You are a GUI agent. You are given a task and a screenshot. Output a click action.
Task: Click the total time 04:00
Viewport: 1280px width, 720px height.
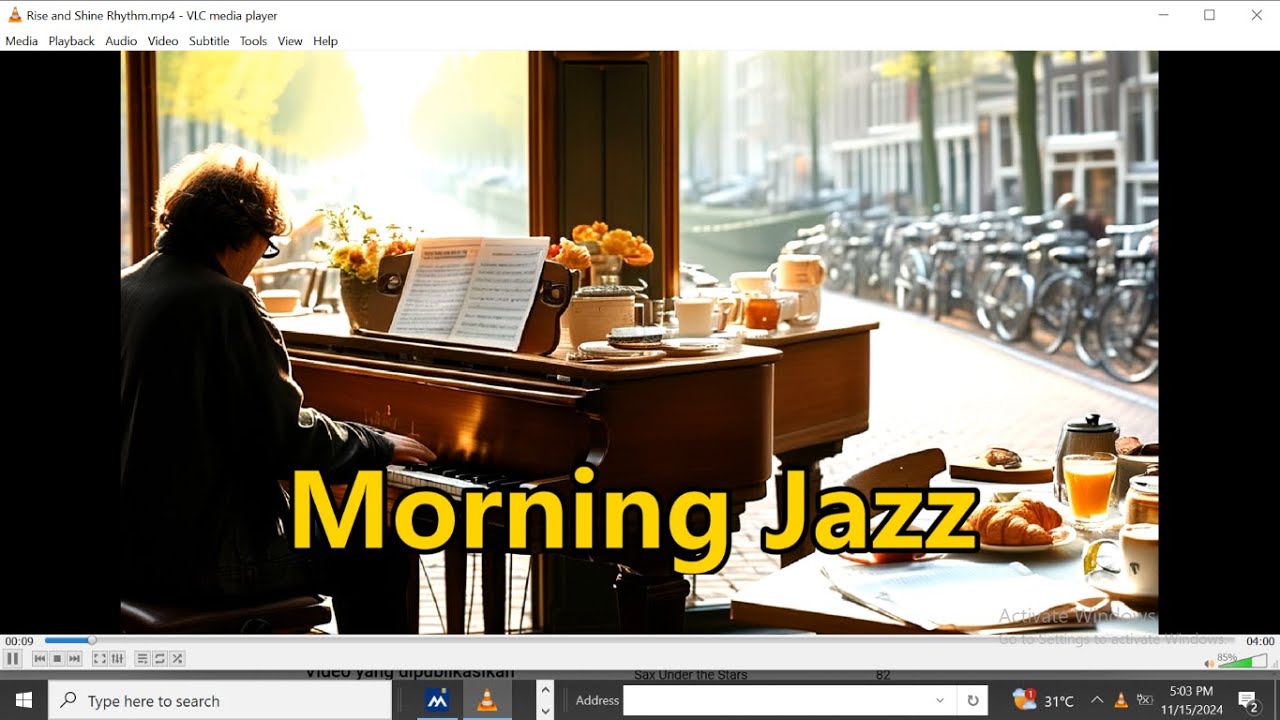[1260, 641]
